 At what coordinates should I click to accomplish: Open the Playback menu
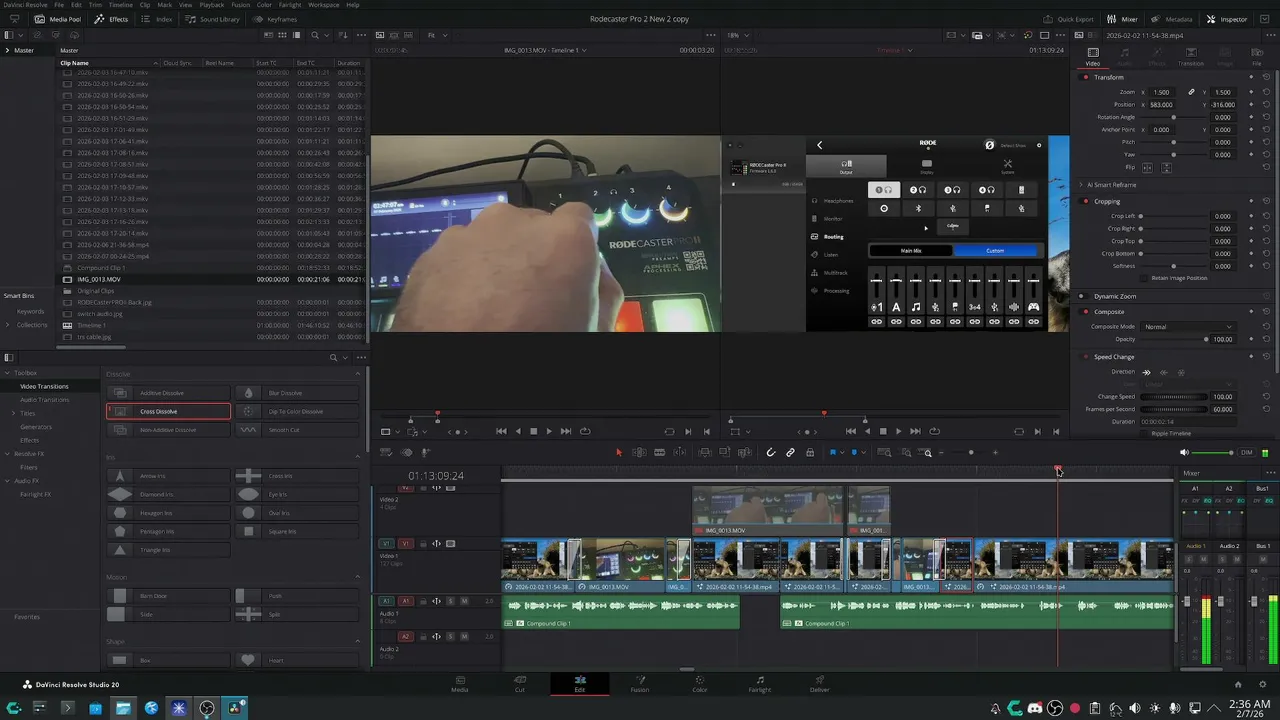[212, 5]
